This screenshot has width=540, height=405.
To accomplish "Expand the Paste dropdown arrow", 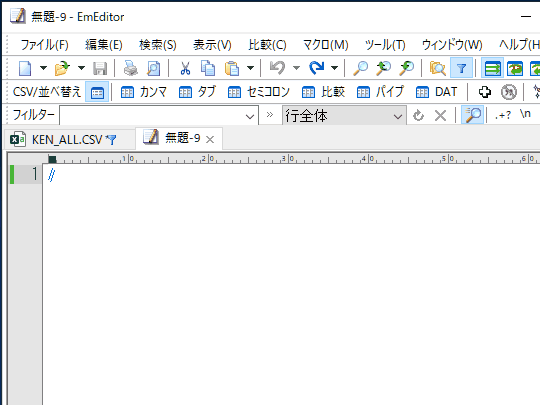I will tap(250, 68).
